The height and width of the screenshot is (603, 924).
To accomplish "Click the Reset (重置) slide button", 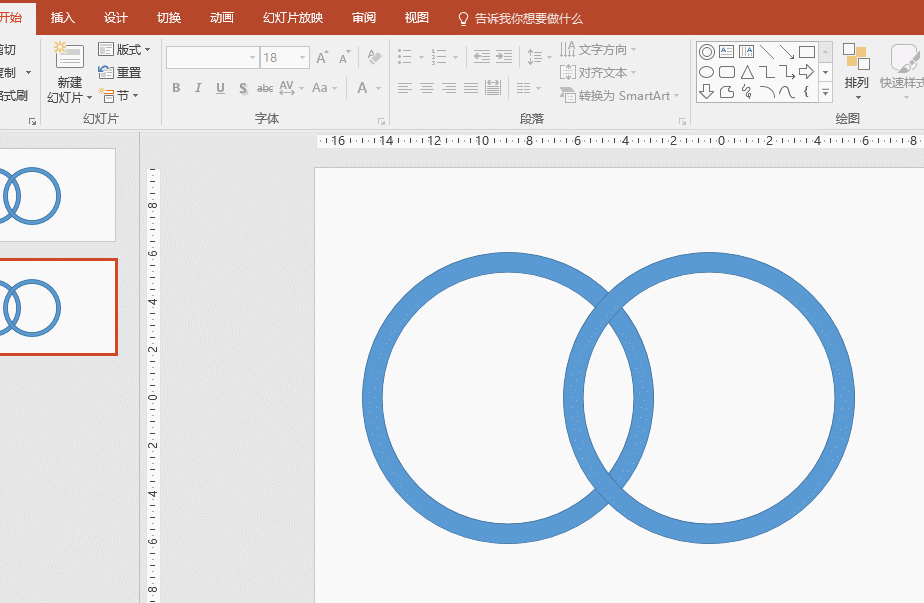I will [x=120, y=72].
